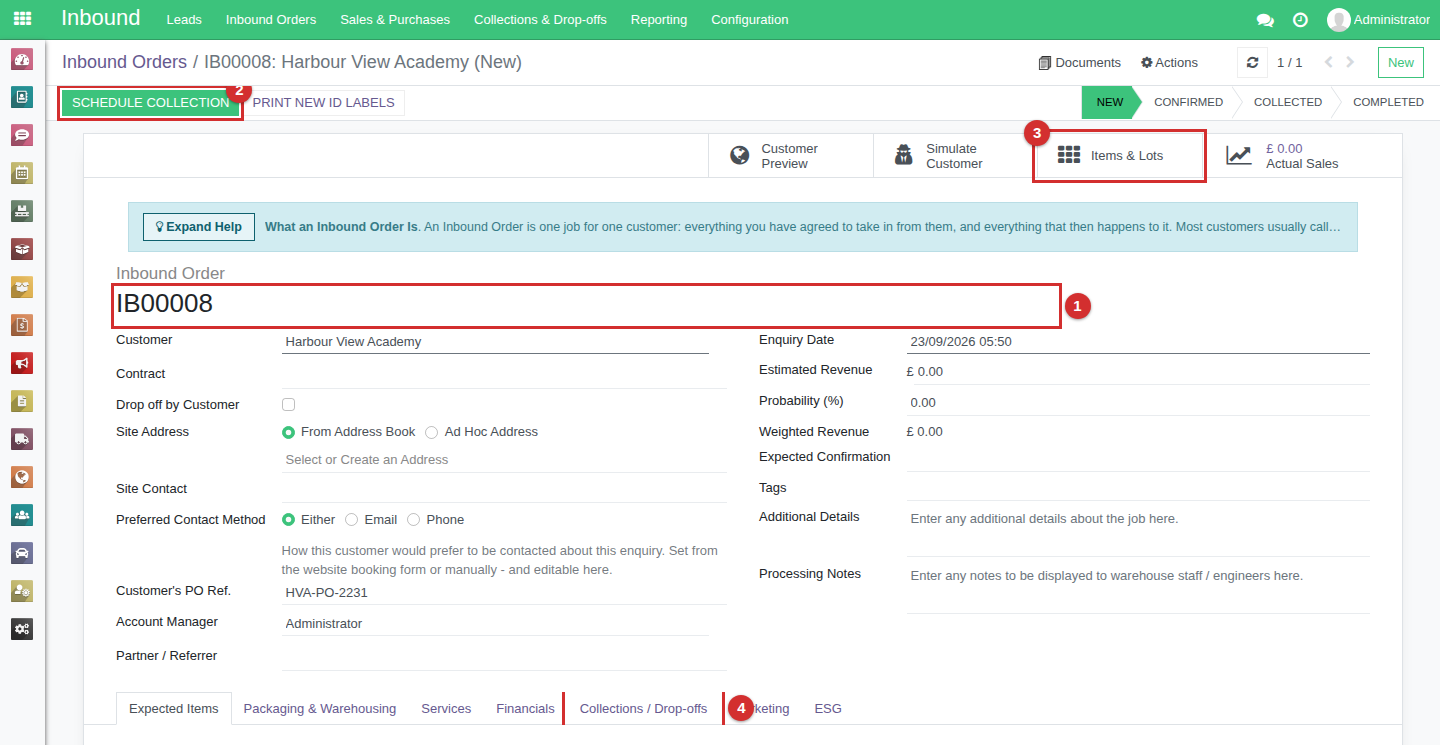Switch to the ESG tab
The image size is (1440, 745).
click(828, 709)
